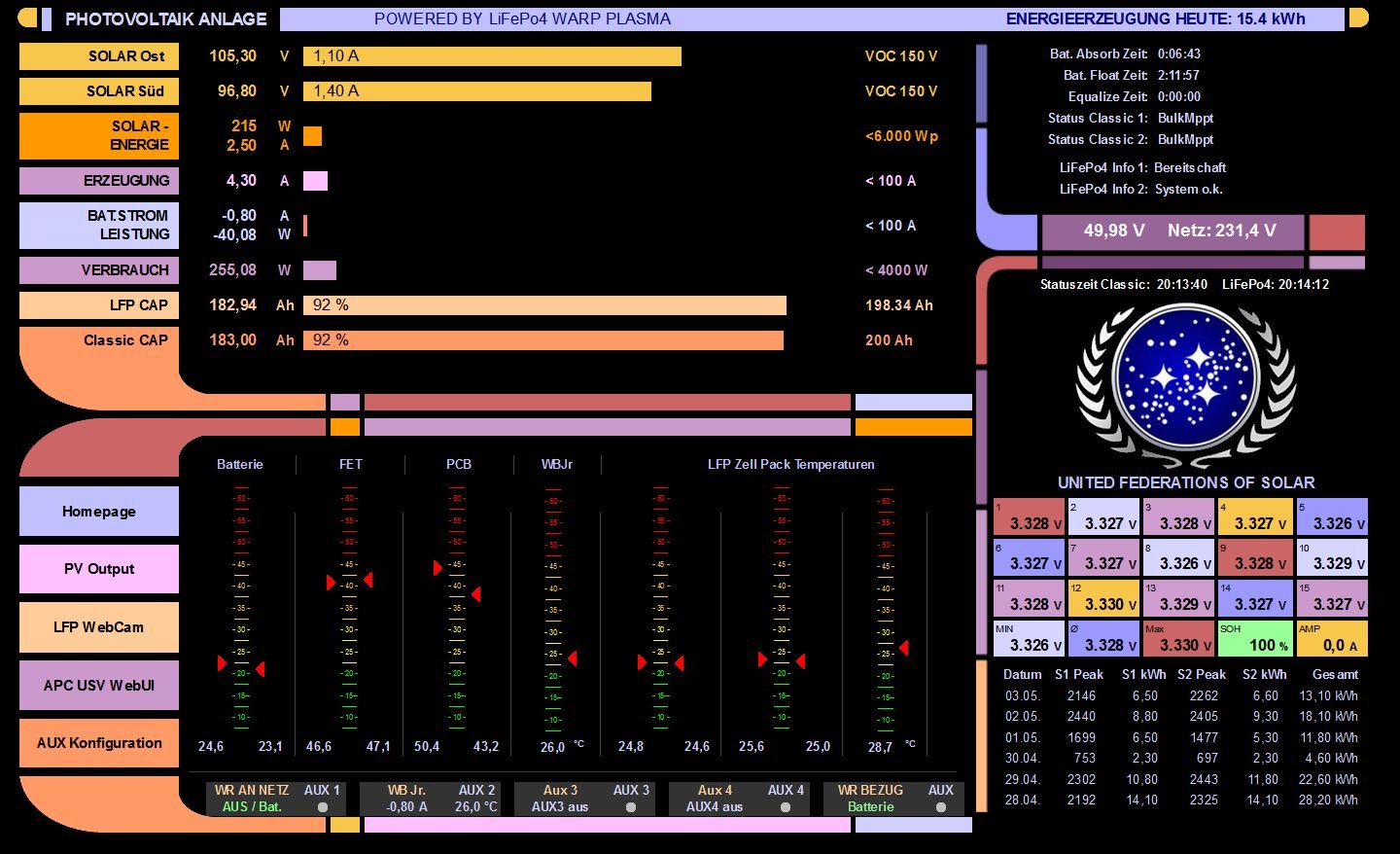Click the orange SOLAR-ENERGIE power bar
The image size is (1400, 854).
pyautogui.click(x=312, y=136)
